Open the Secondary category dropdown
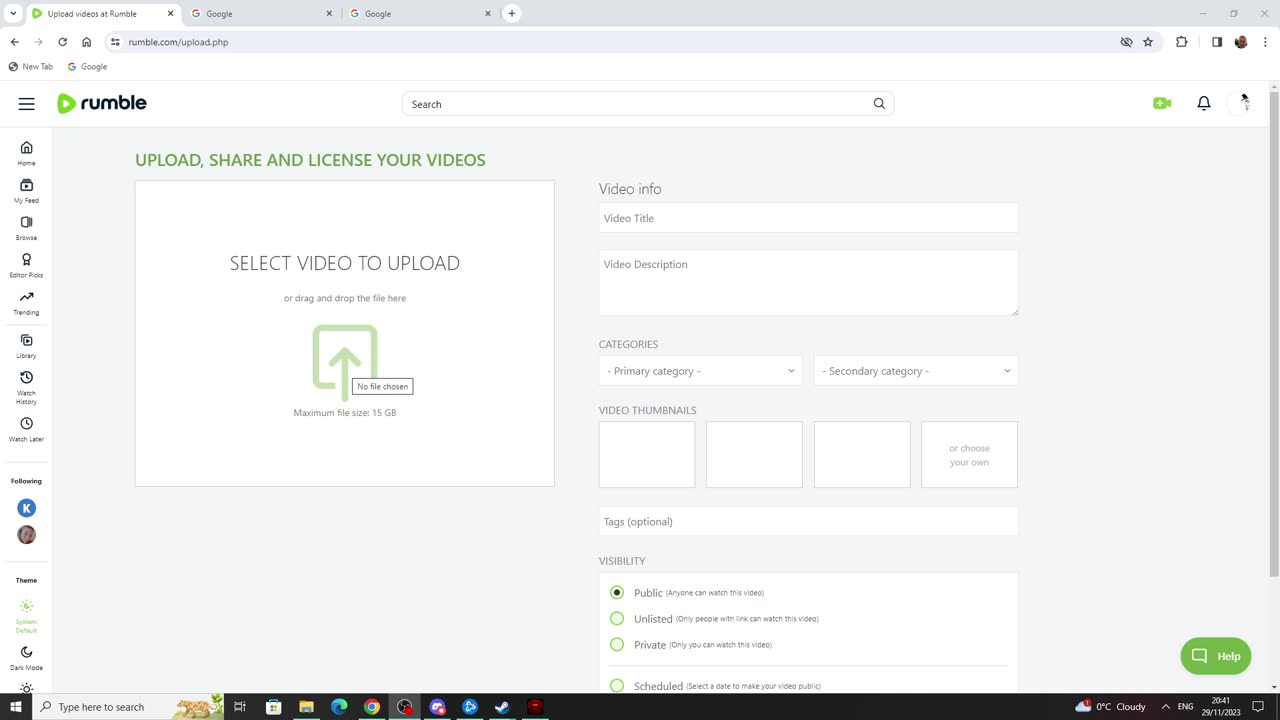This screenshot has height=720, width=1280. tap(916, 371)
